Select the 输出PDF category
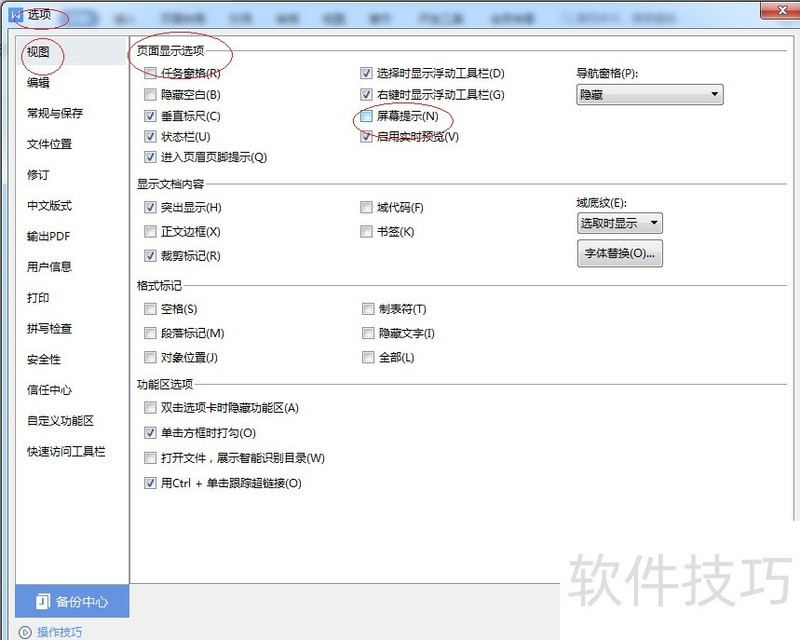The width and height of the screenshot is (800, 640). [48, 236]
